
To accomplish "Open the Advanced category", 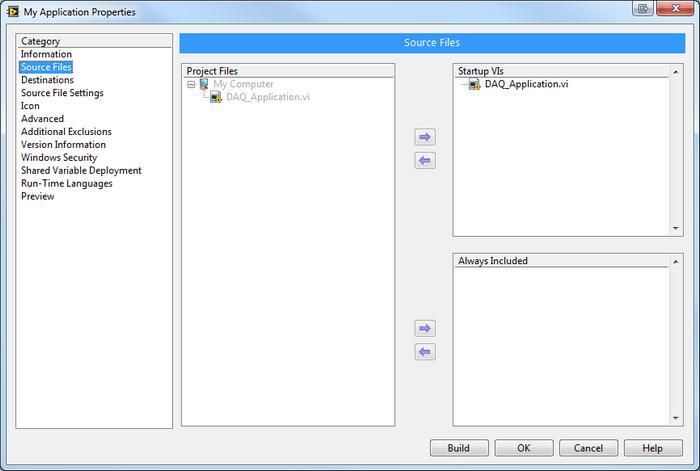I will [x=42, y=119].
